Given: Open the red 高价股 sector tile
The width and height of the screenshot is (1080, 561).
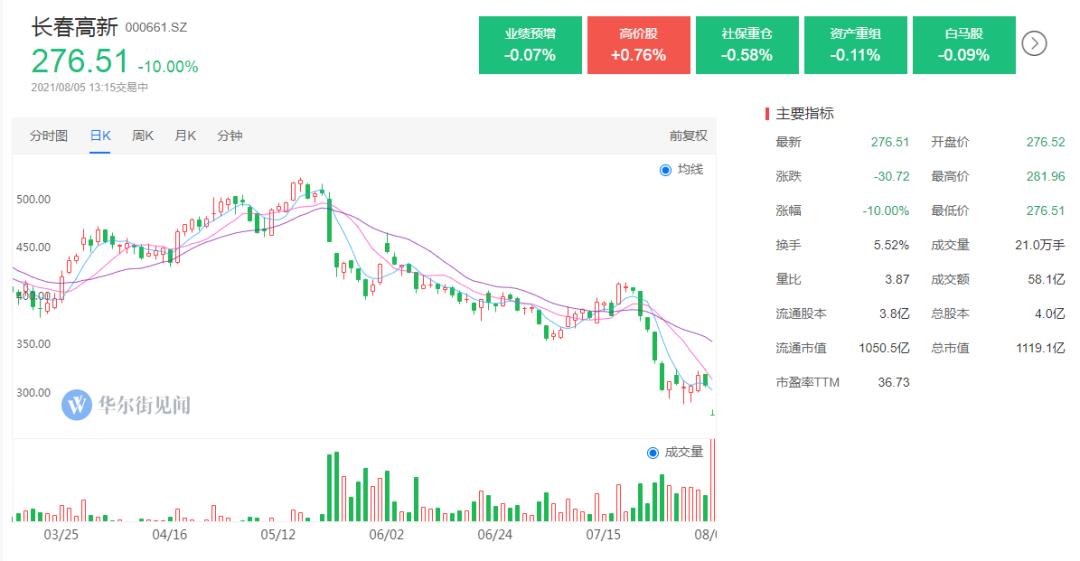Looking at the screenshot, I should (x=638, y=45).
